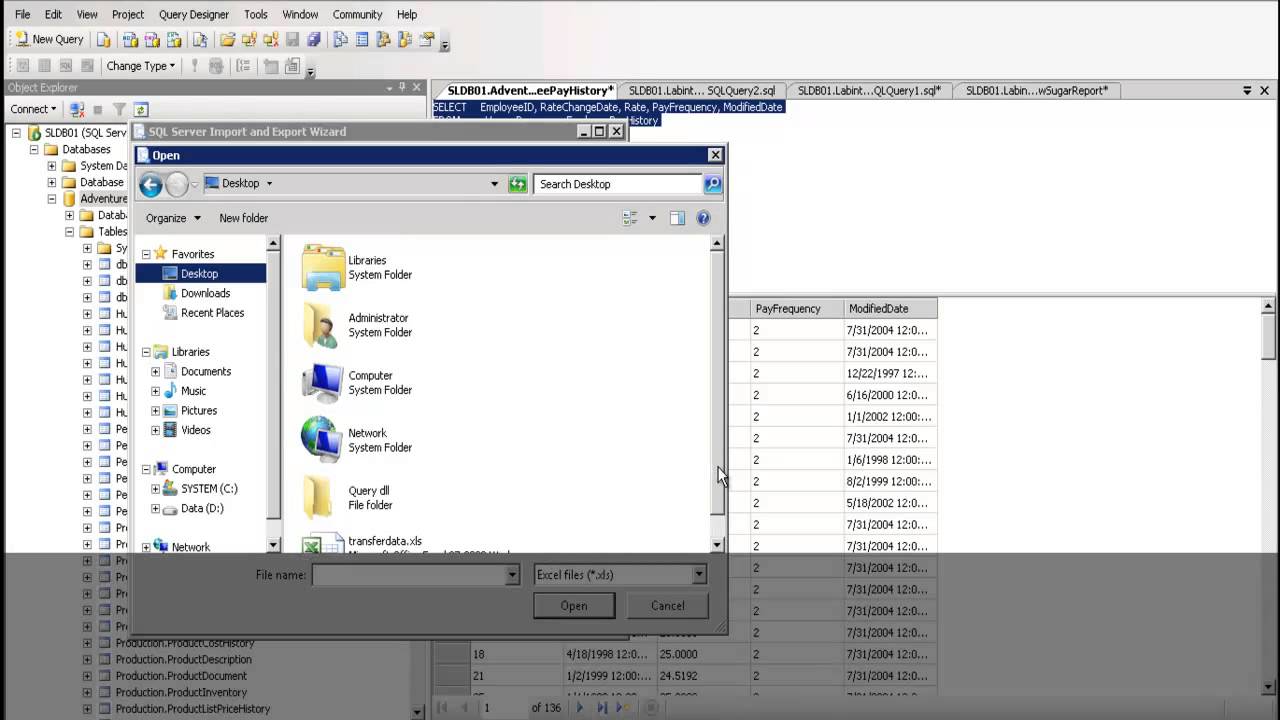
Task: Pin the Object Explorer panel
Action: (403, 88)
